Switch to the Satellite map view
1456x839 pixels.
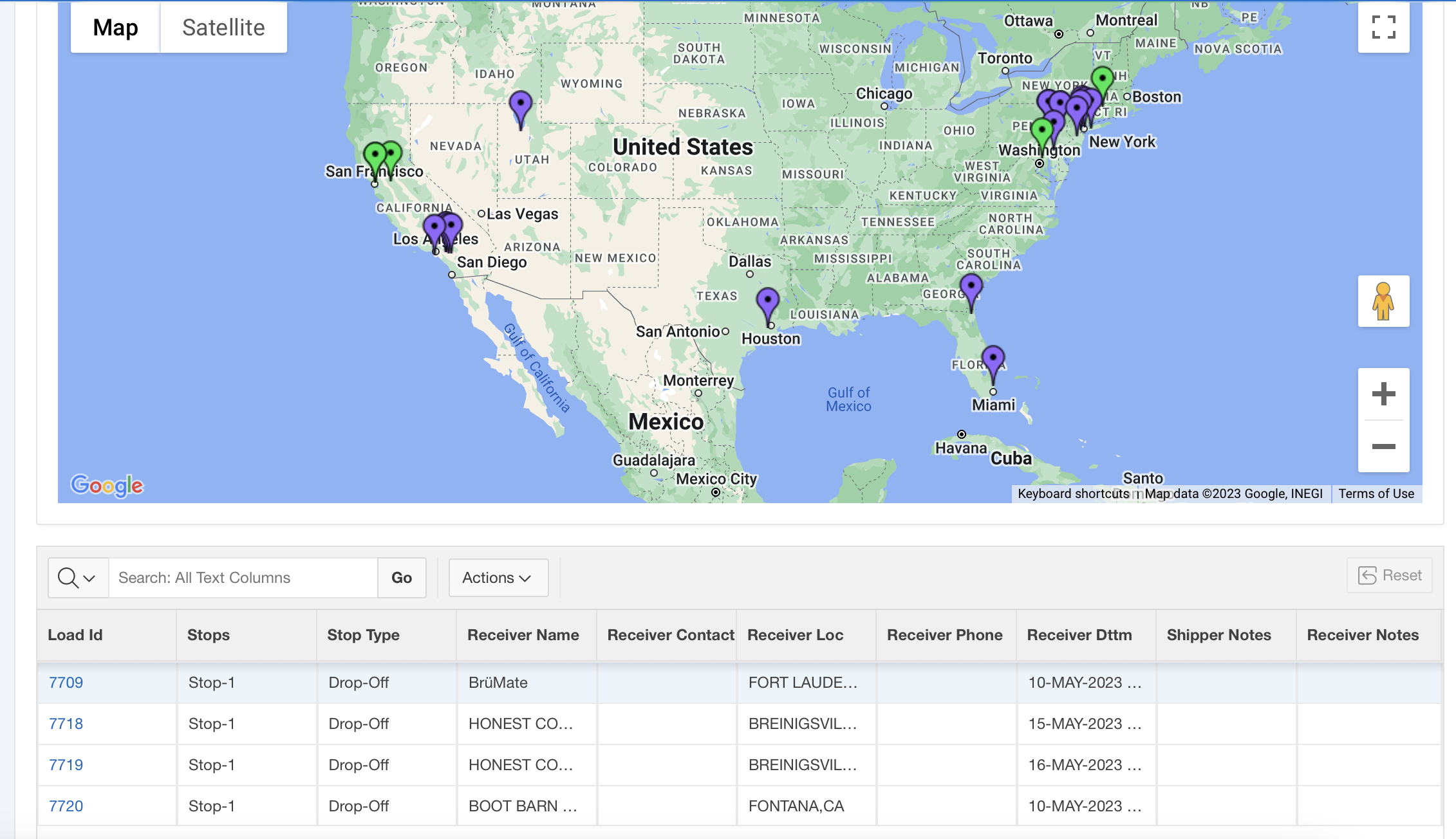pos(223,27)
